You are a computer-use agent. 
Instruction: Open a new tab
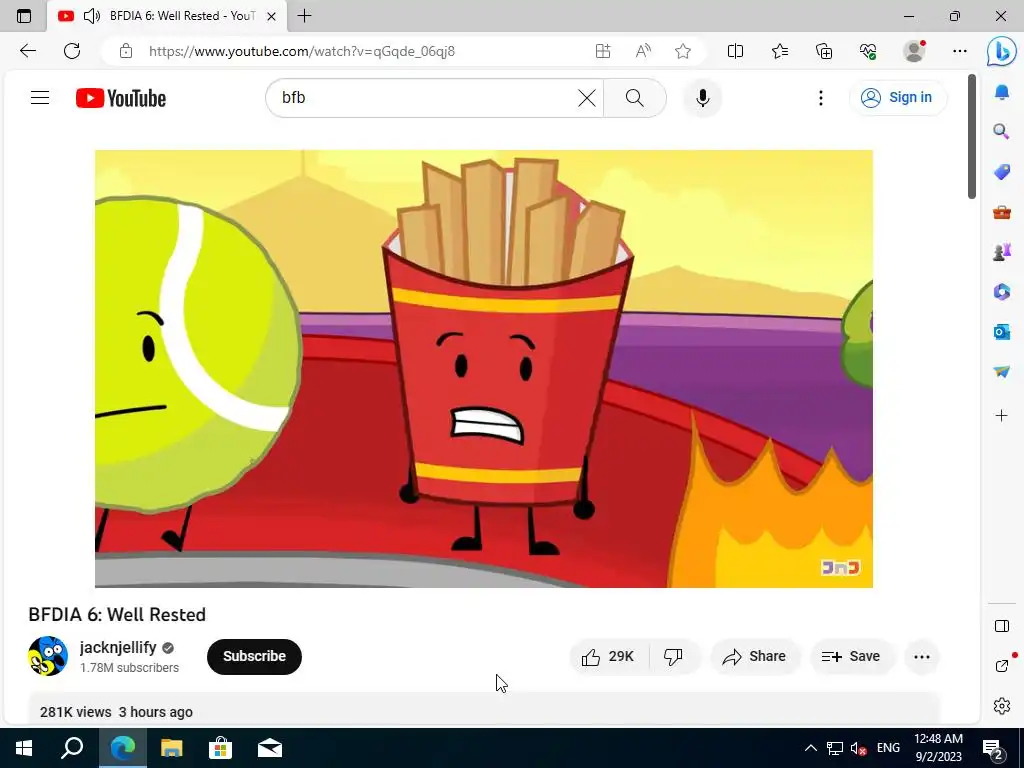tap(304, 16)
